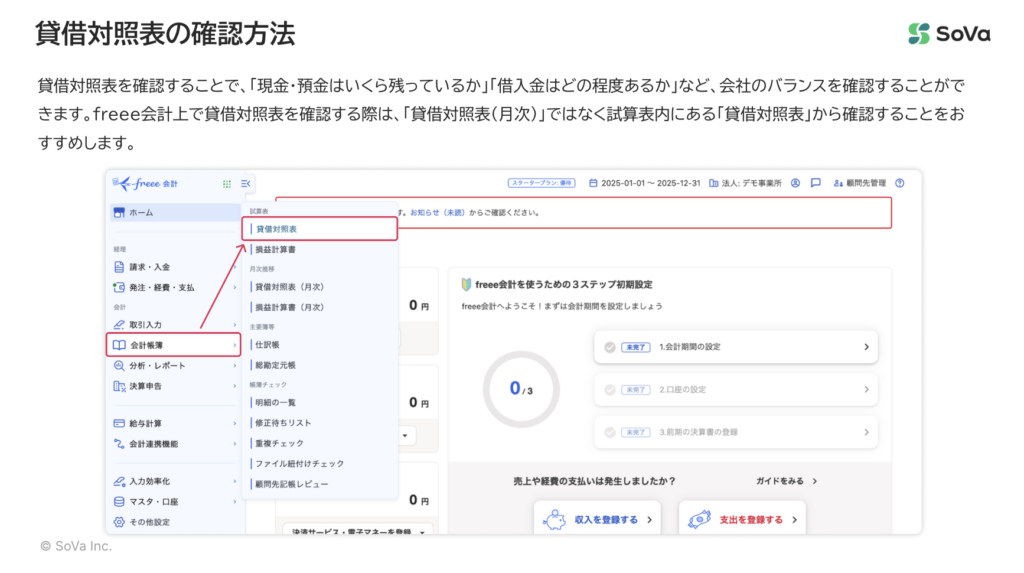The height and width of the screenshot is (573, 1024).
Task: Open the chat message icon in header
Action: (816, 184)
